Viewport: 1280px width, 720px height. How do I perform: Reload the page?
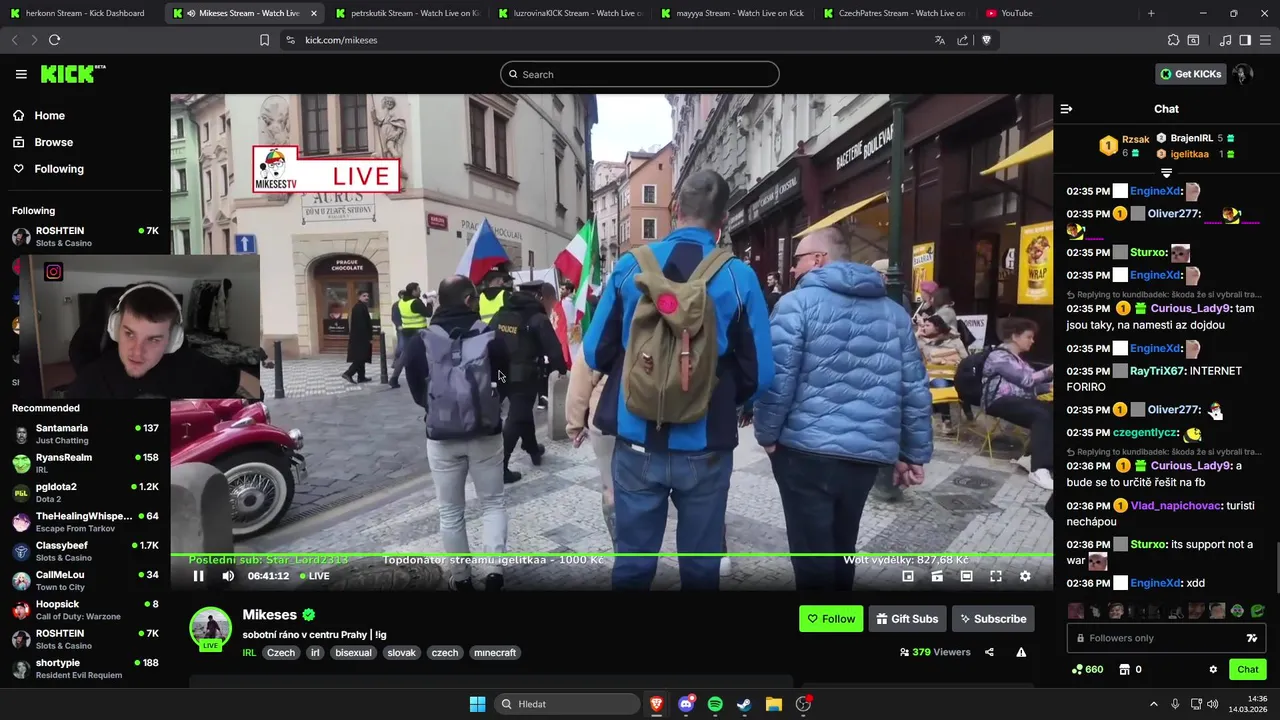(54, 40)
